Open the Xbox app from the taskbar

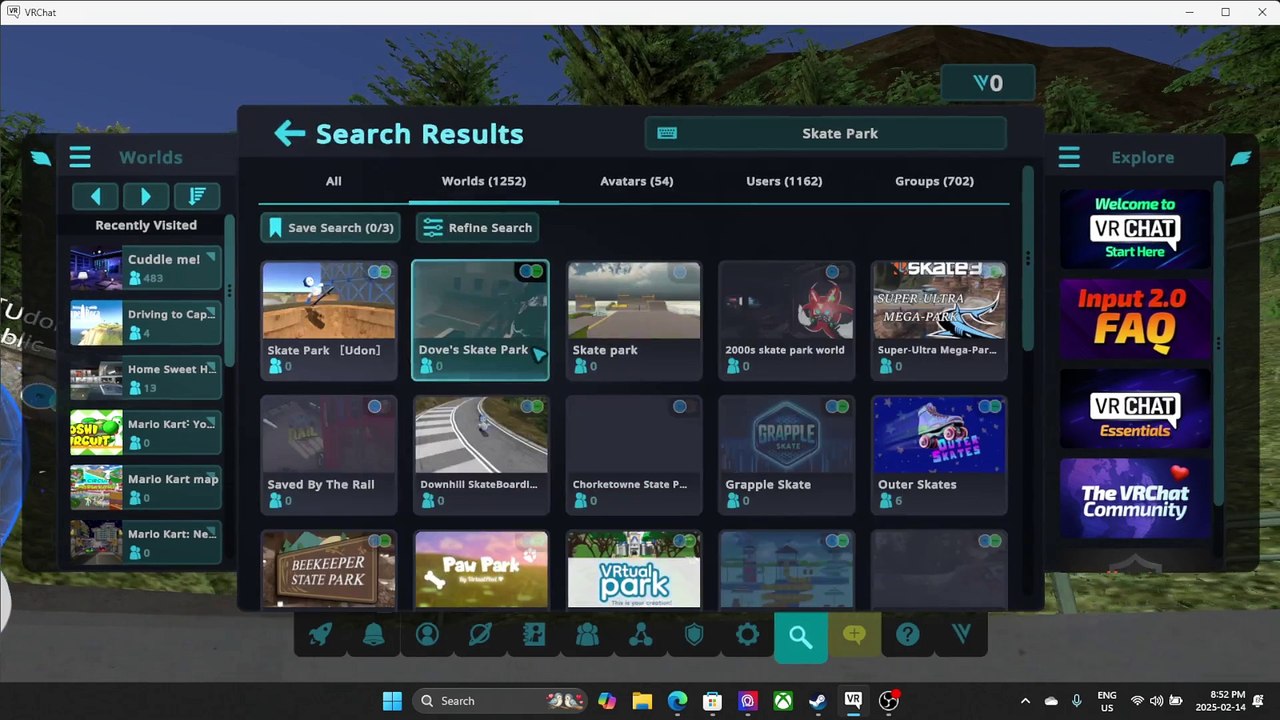coord(783,701)
